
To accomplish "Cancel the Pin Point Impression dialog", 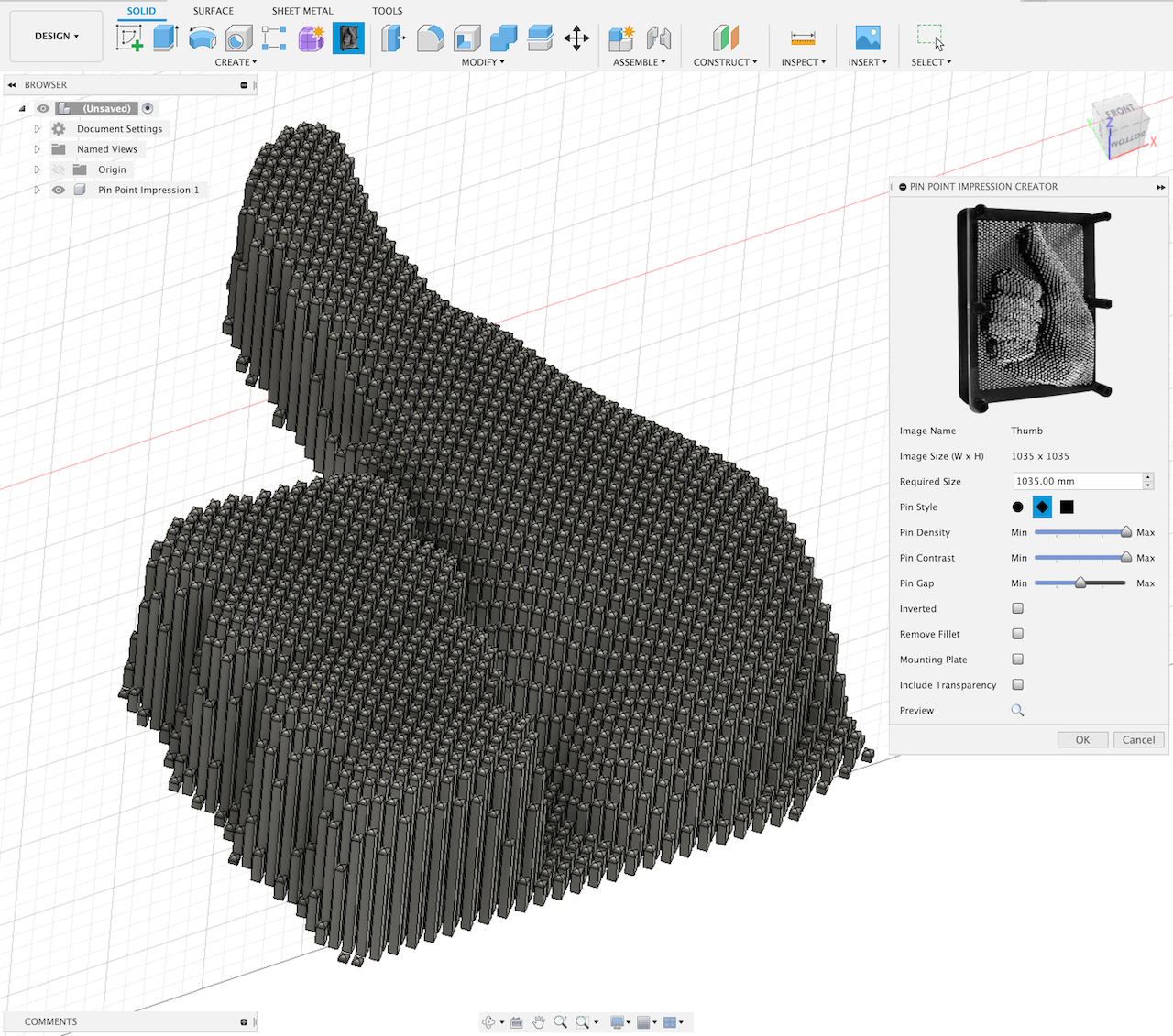I will point(1138,740).
